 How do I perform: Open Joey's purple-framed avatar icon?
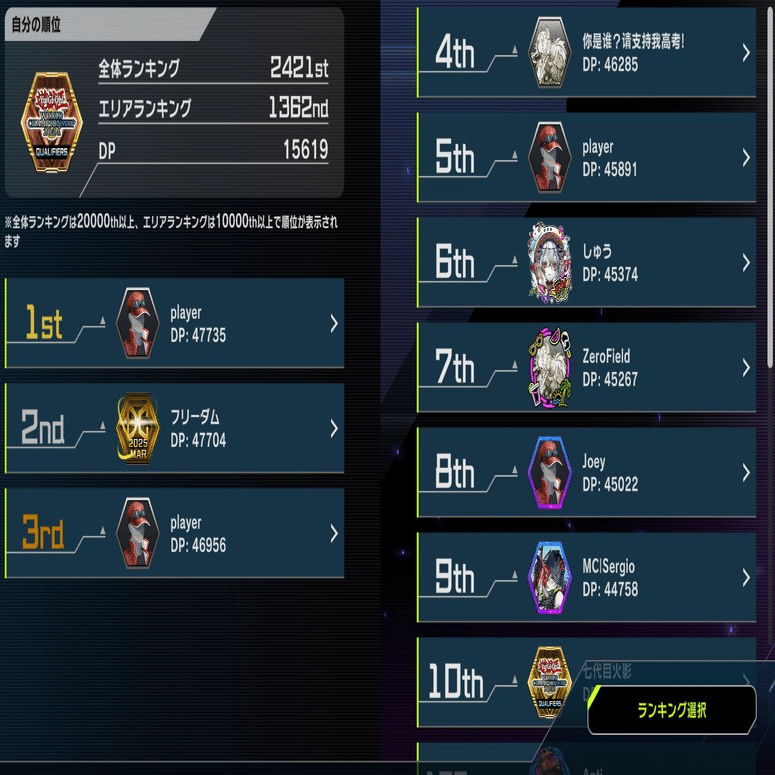pos(549,473)
